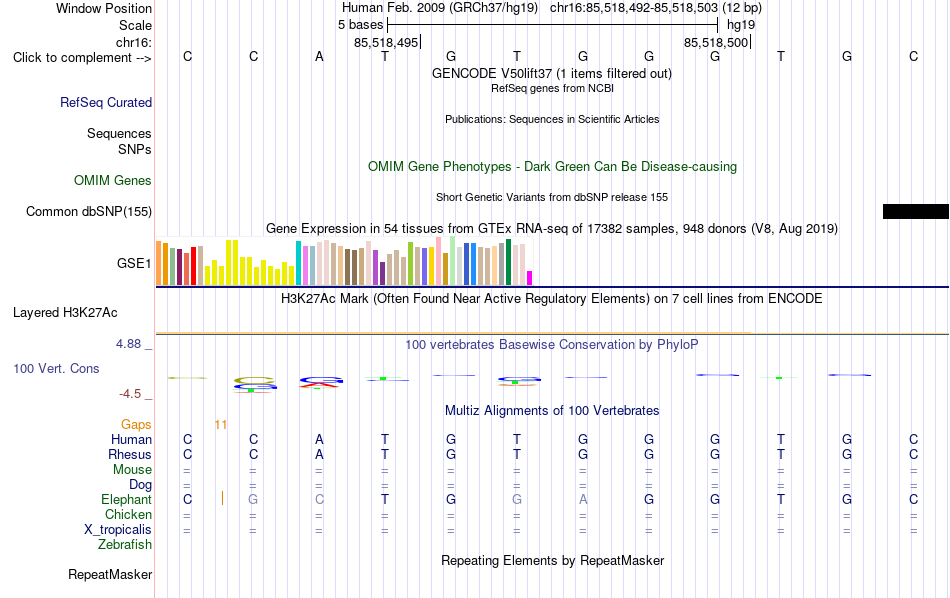Click the magenta bar in GSE1 chart
The height and width of the screenshot is (598, 950).
(x=529, y=278)
